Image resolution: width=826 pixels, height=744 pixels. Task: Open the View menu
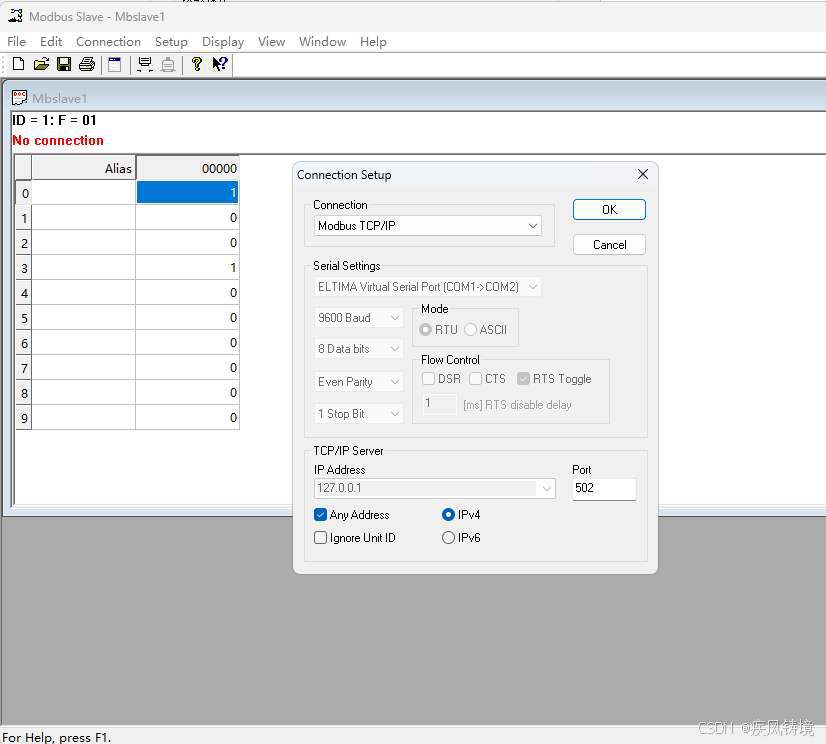point(271,42)
